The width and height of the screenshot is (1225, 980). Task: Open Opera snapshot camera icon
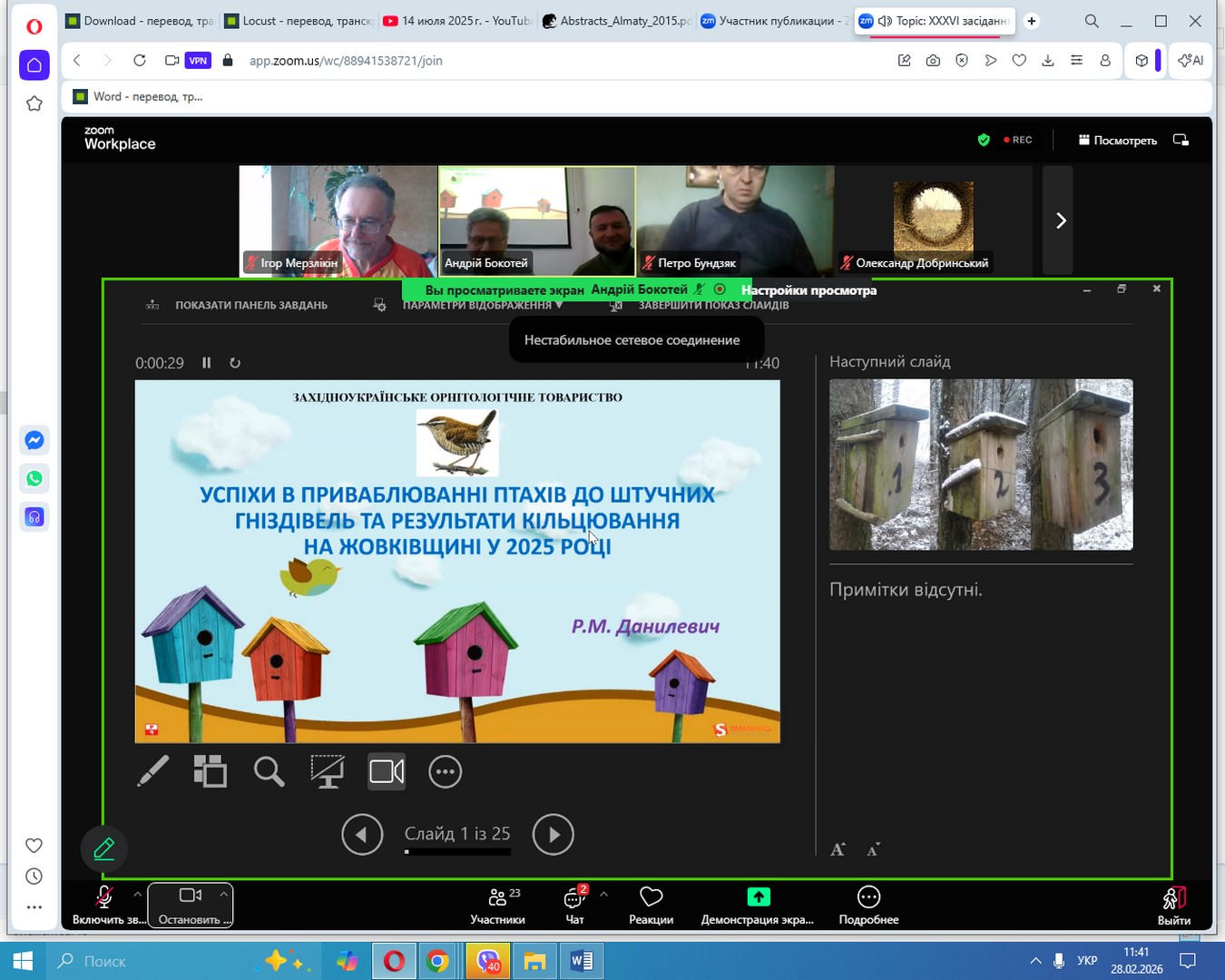tap(933, 61)
